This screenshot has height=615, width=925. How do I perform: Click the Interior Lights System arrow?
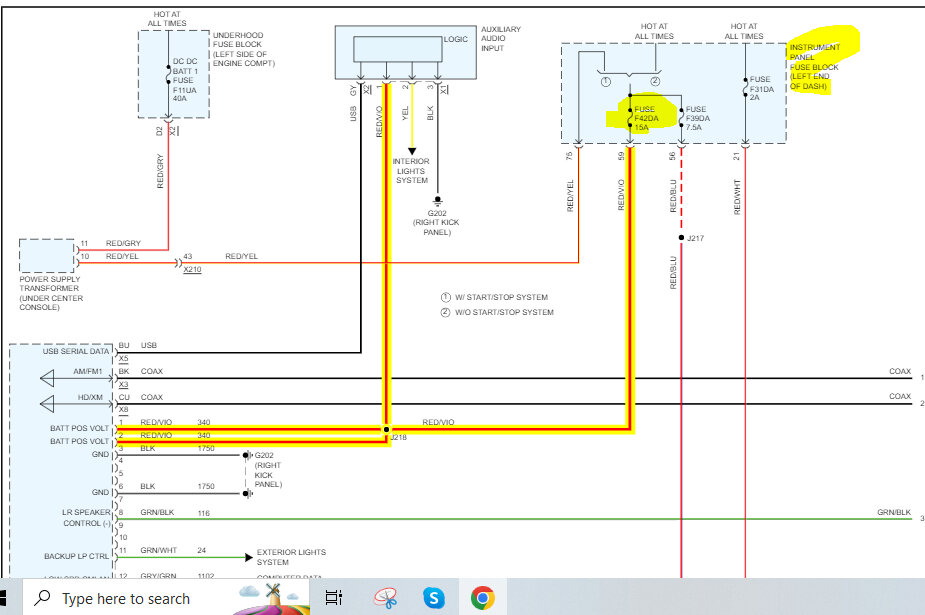(x=411, y=151)
